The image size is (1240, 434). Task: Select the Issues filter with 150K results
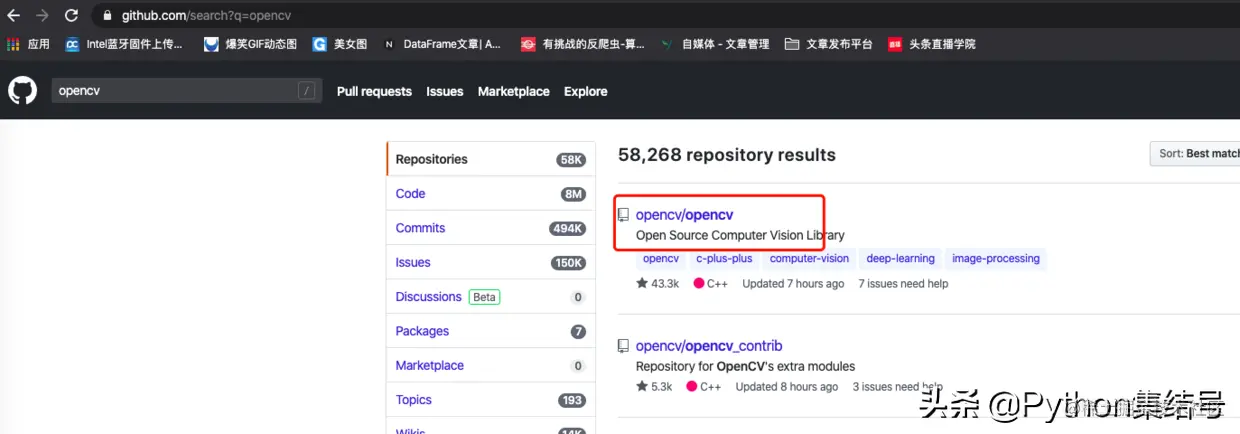(x=491, y=262)
